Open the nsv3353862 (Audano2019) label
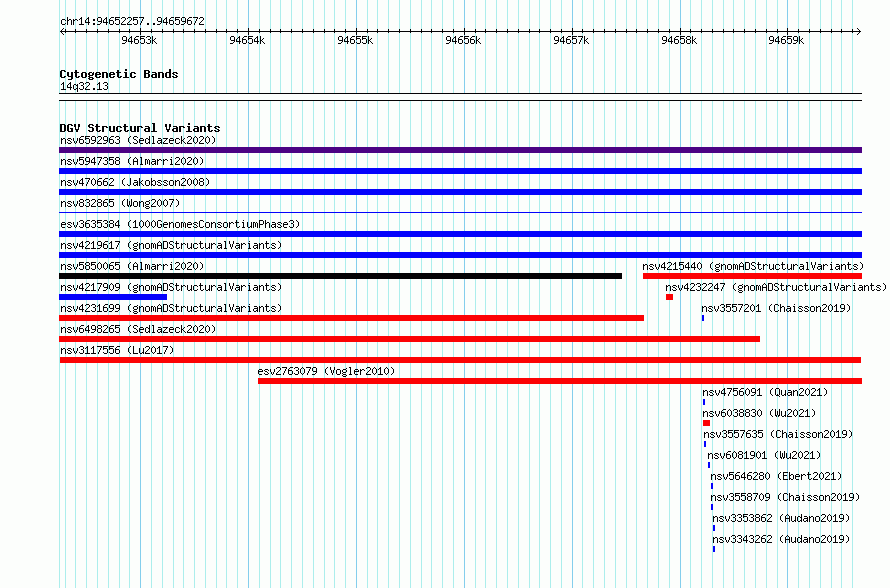The image size is (890, 588). [781, 518]
